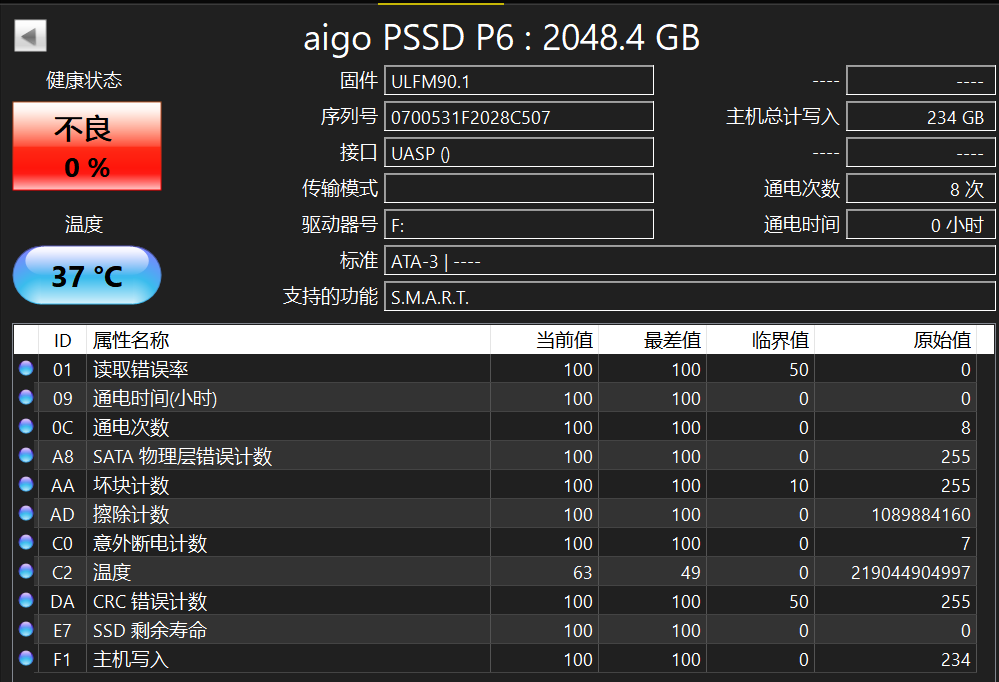Click the total host writes value 234 GB
Viewport: 999px width, 682px height.
pos(921,117)
